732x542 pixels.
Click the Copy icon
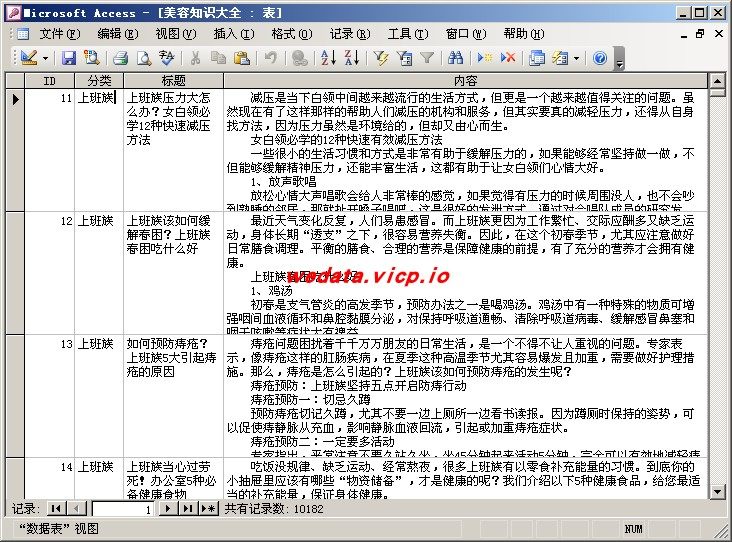pos(218,58)
